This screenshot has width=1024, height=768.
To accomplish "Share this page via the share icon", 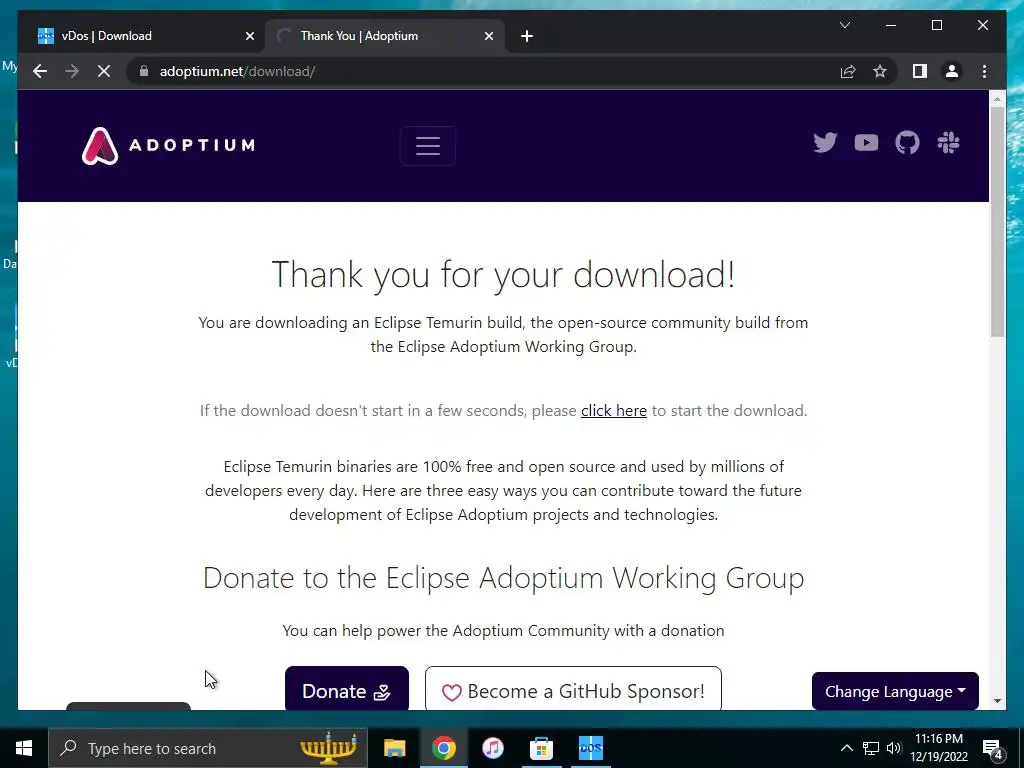I will [848, 71].
